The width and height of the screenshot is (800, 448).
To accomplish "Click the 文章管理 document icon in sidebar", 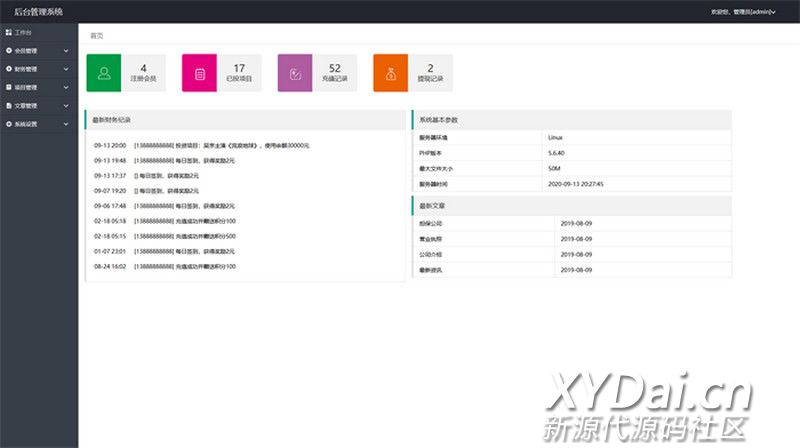I will click(x=9, y=106).
